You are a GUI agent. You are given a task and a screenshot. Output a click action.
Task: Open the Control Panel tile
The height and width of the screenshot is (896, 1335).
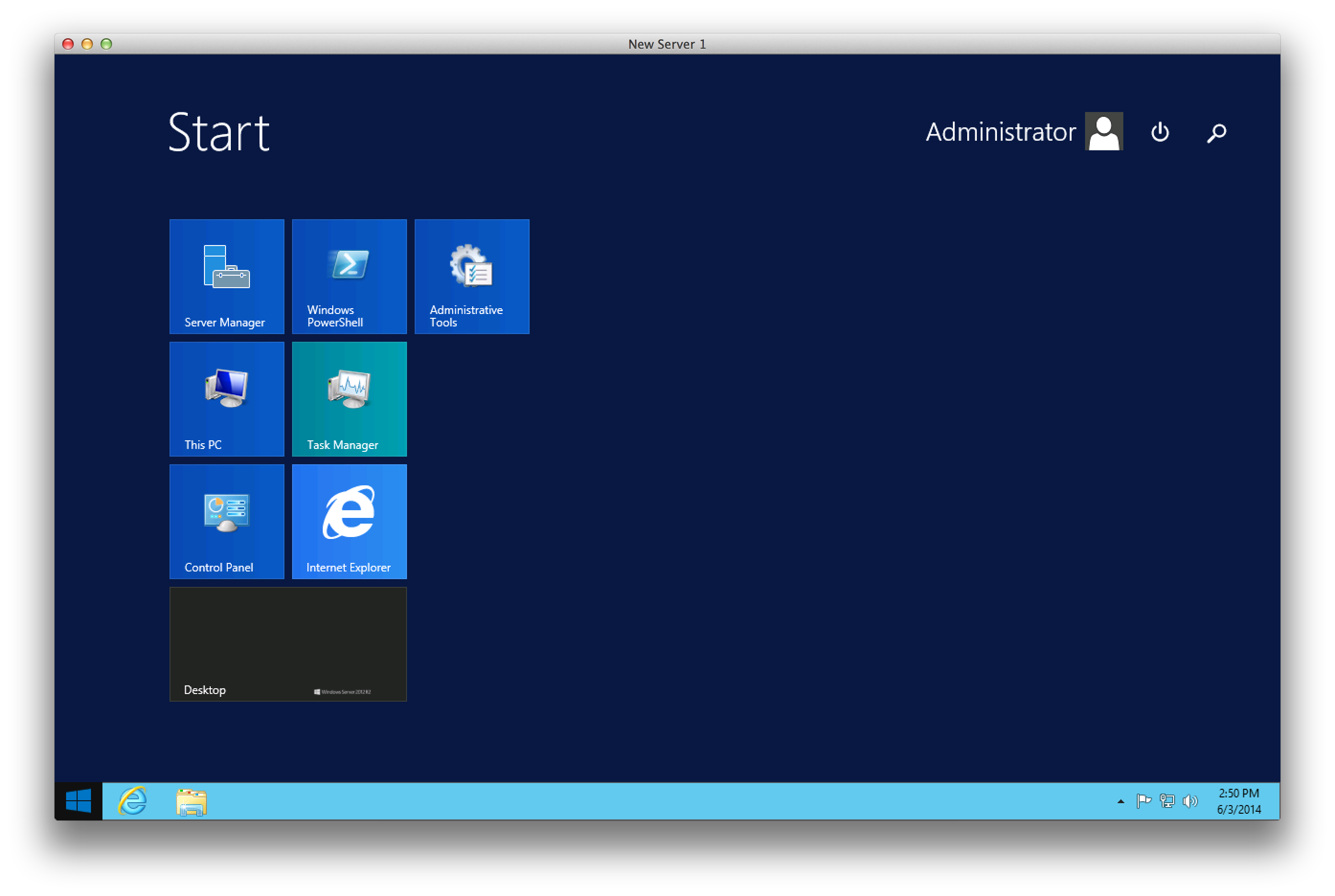click(x=226, y=521)
